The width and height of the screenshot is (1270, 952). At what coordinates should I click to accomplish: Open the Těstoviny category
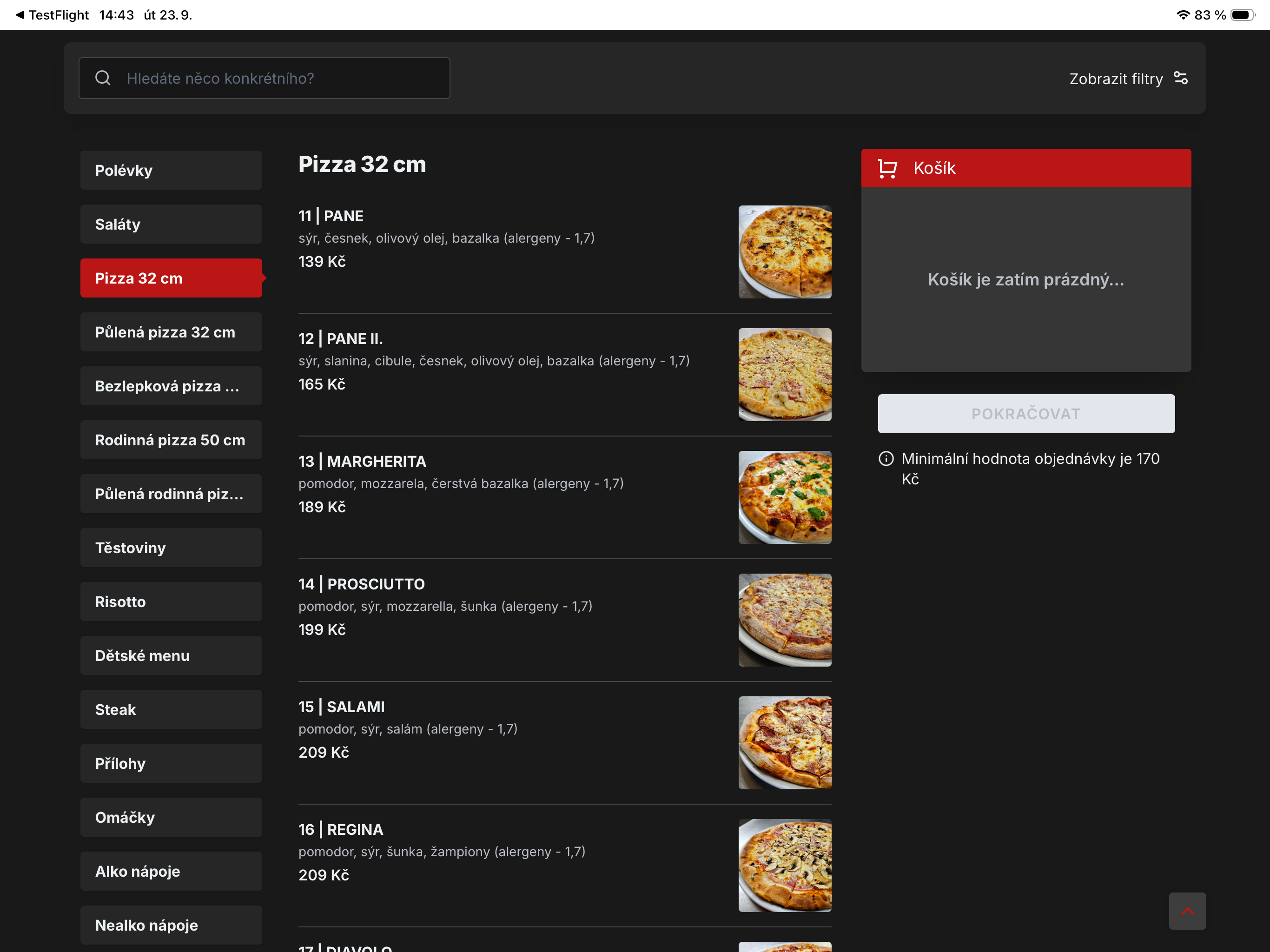pyautogui.click(x=171, y=549)
